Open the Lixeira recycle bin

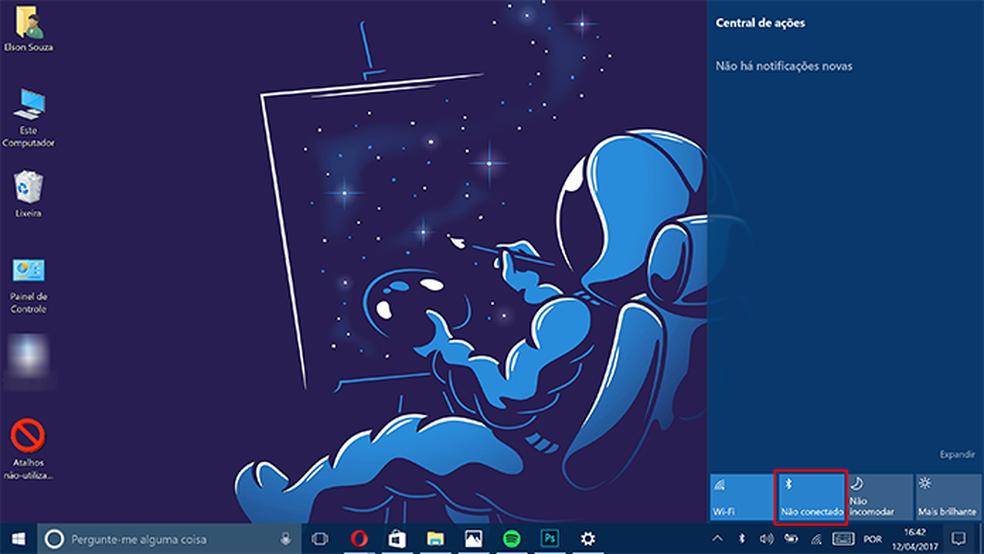point(28,194)
